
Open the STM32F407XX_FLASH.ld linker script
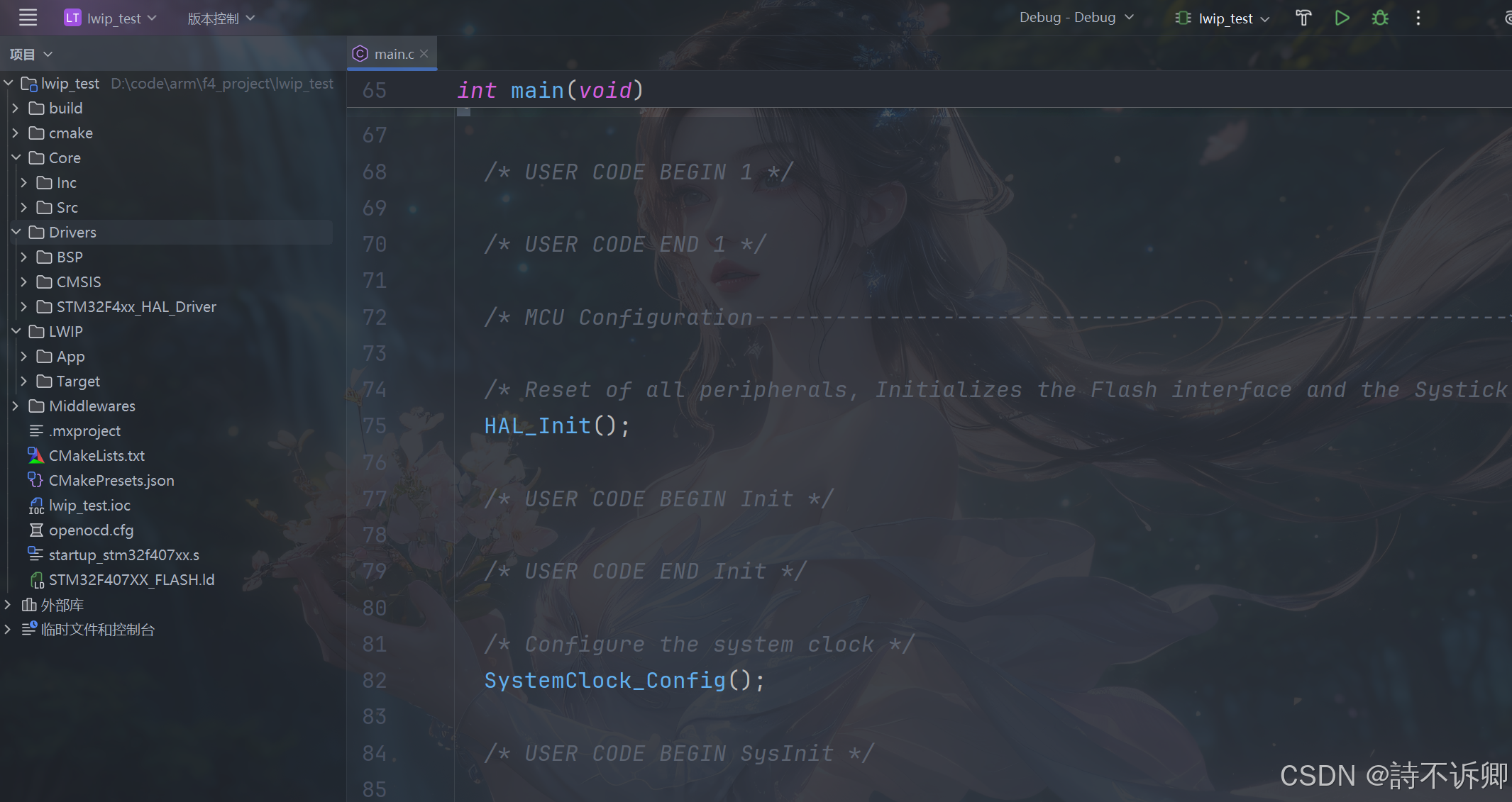[x=131, y=580]
